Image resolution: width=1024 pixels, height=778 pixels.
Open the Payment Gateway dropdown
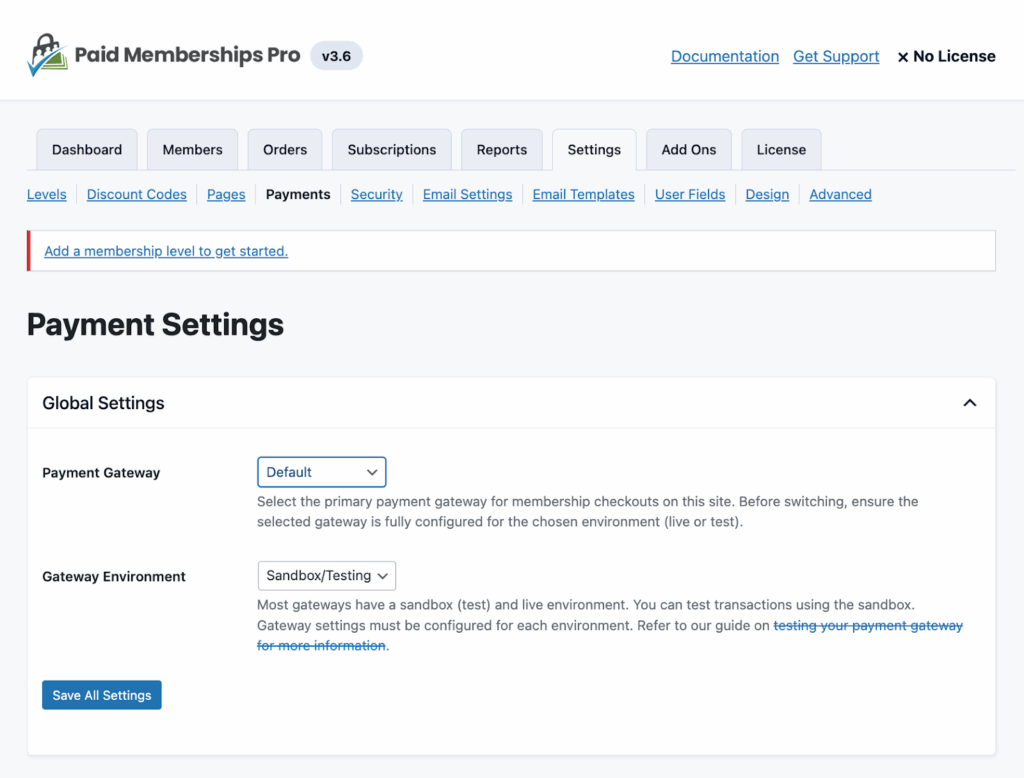(321, 471)
